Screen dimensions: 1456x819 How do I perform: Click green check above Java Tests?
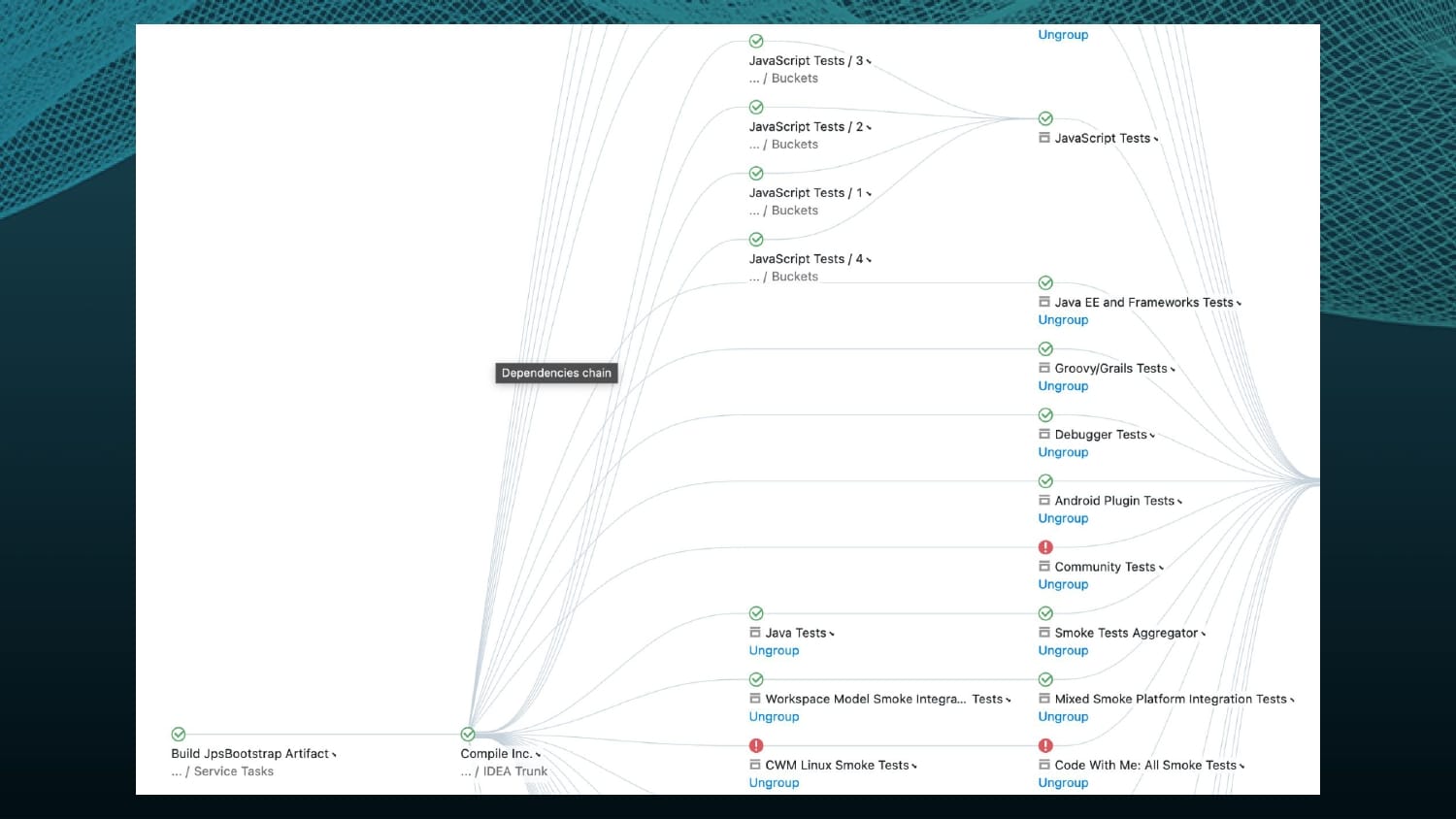click(x=756, y=613)
